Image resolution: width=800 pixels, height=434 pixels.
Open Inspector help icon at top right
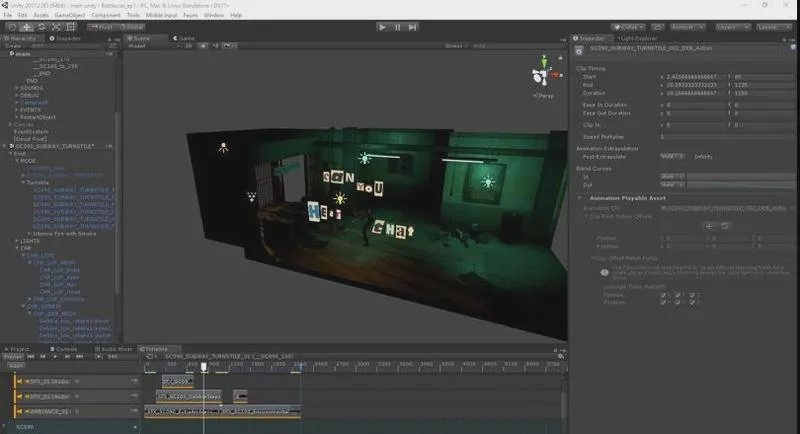click(x=793, y=47)
